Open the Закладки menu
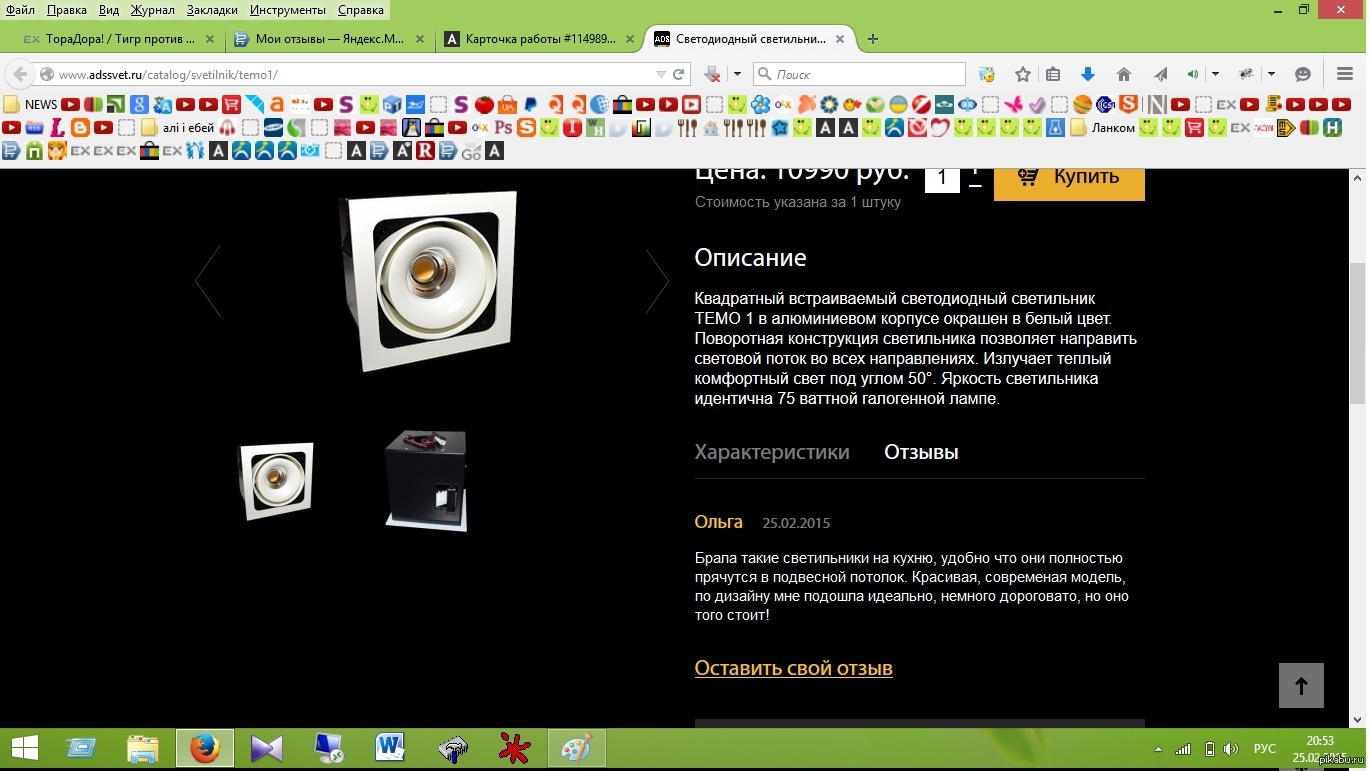 pyautogui.click(x=212, y=10)
